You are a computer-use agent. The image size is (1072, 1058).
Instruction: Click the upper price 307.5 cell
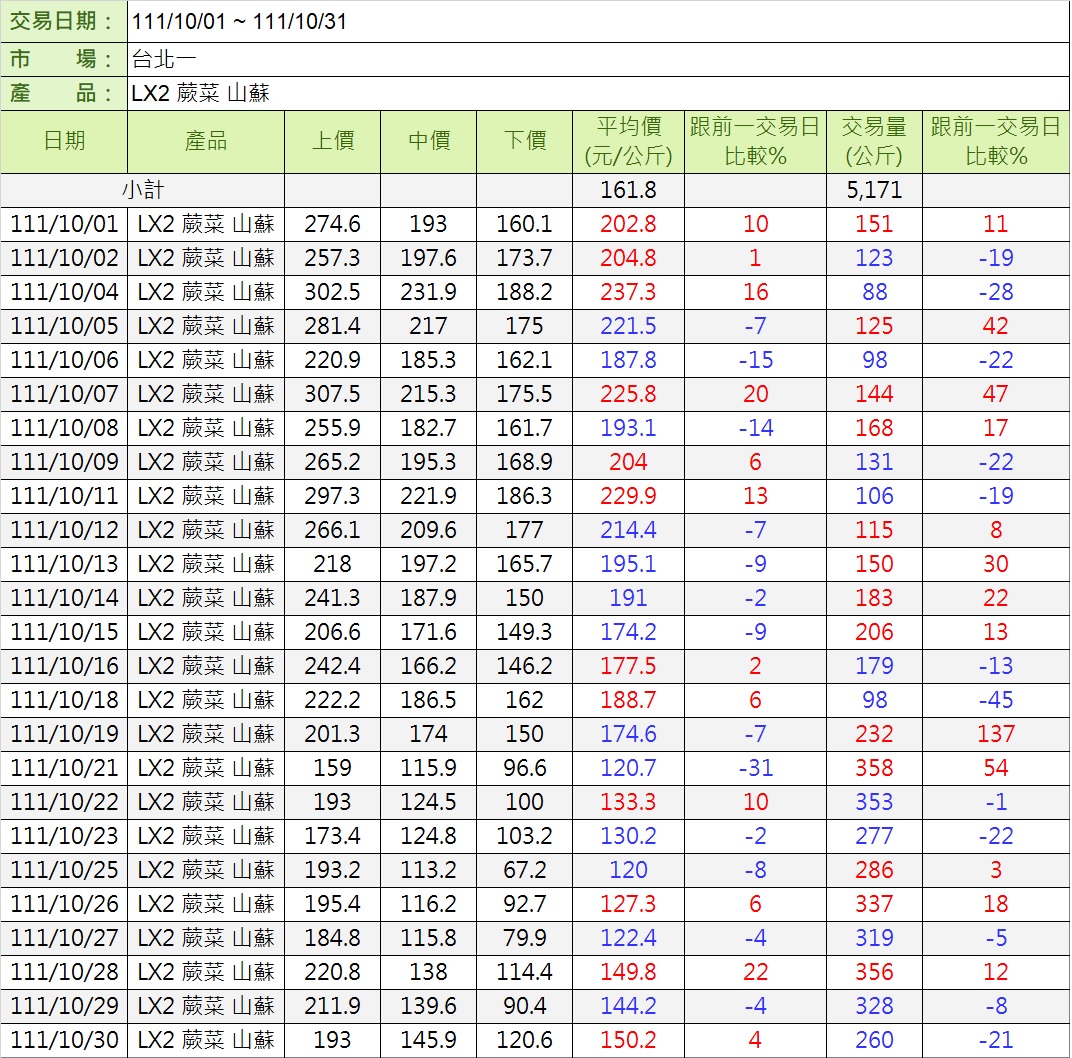click(332, 394)
